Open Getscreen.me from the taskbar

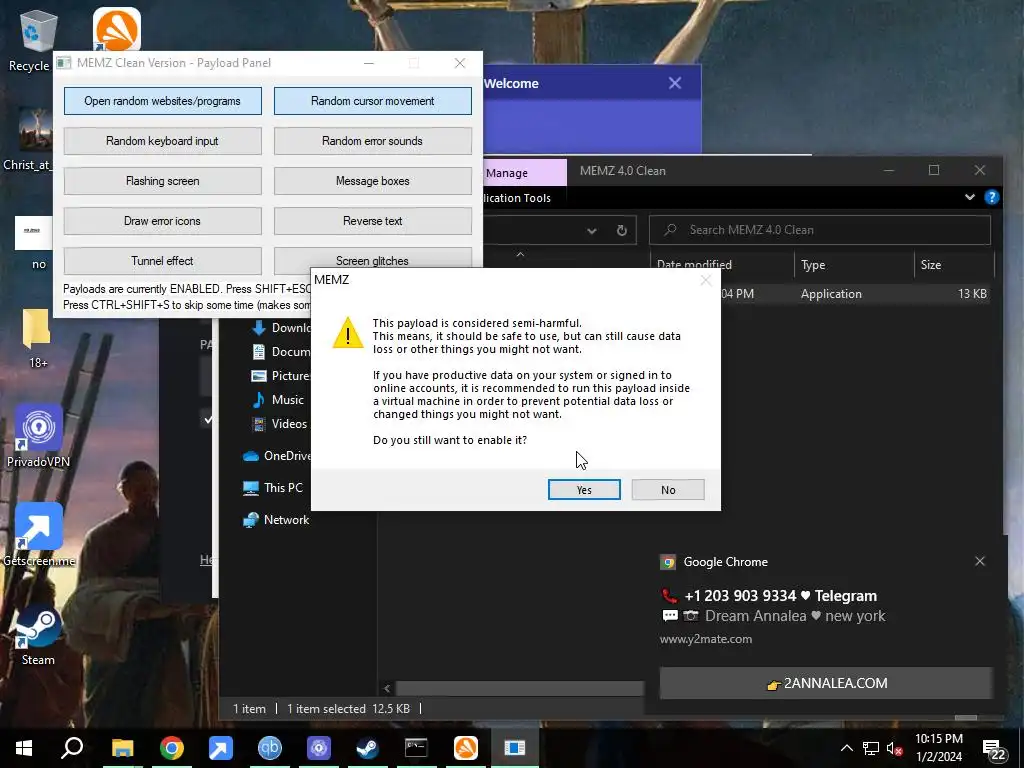[x=221, y=748]
